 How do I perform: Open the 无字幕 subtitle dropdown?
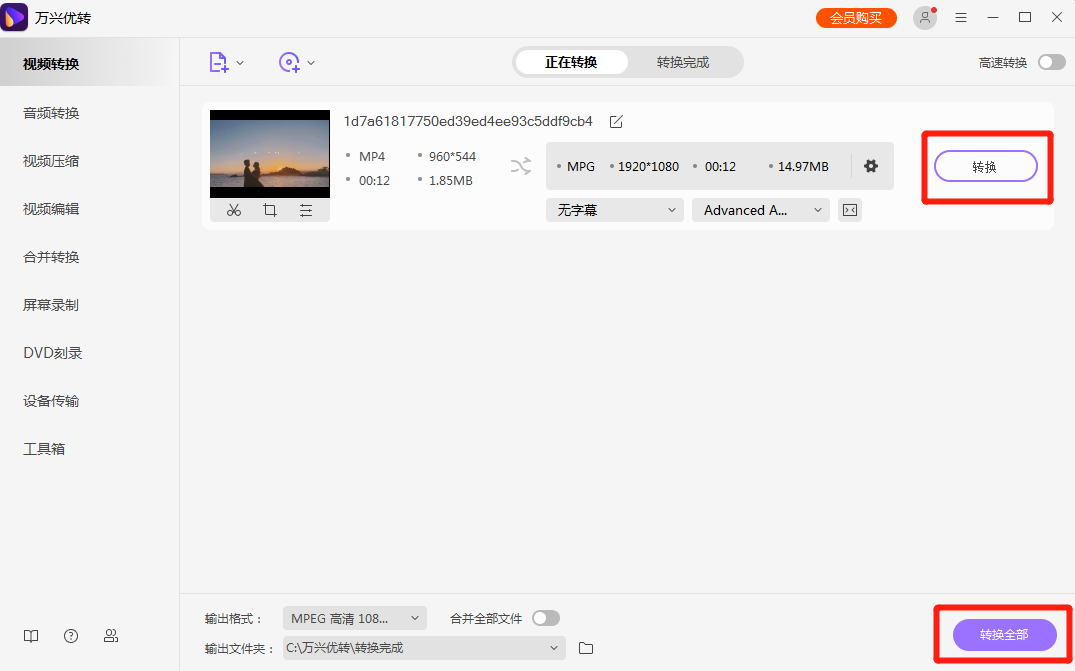(614, 210)
